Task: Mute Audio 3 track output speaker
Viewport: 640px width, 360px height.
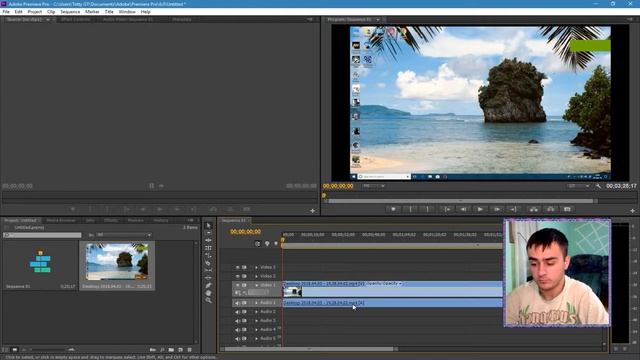Action: point(238,321)
